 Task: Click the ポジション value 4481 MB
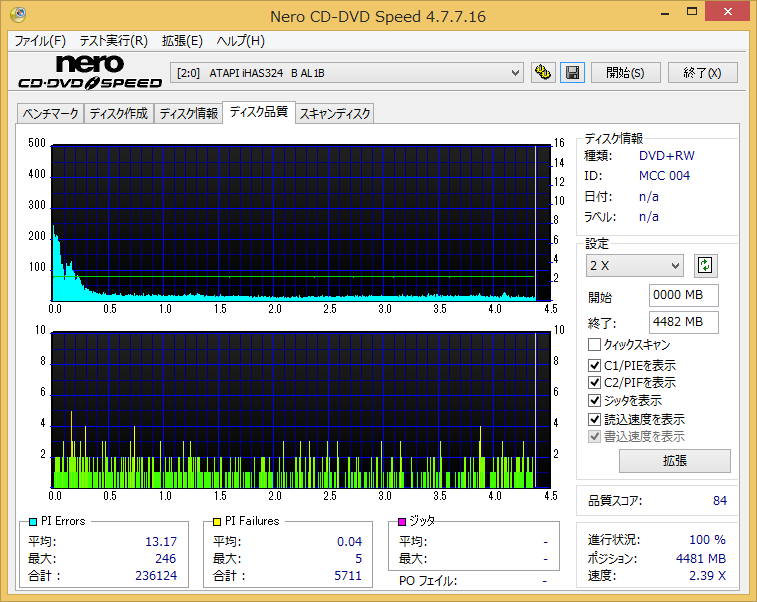coord(701,559)
